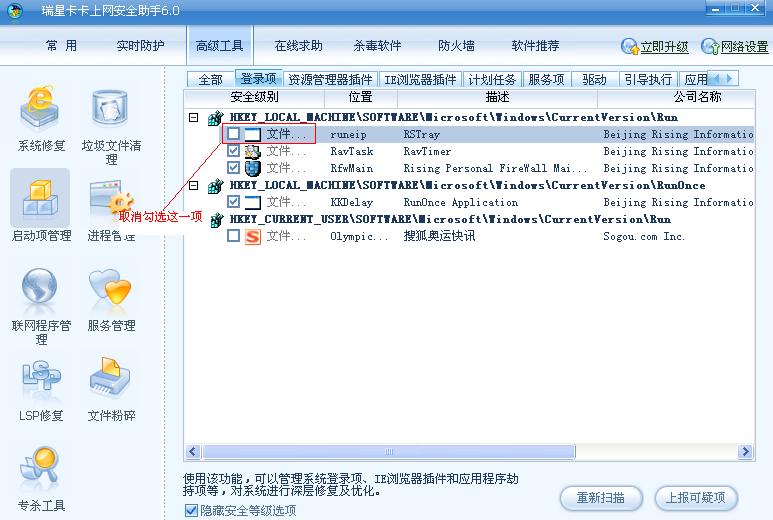Open the 软件推荐 main tab
Image resolution: width=773 pixels, height=520 pixels.
coord(535,46)
